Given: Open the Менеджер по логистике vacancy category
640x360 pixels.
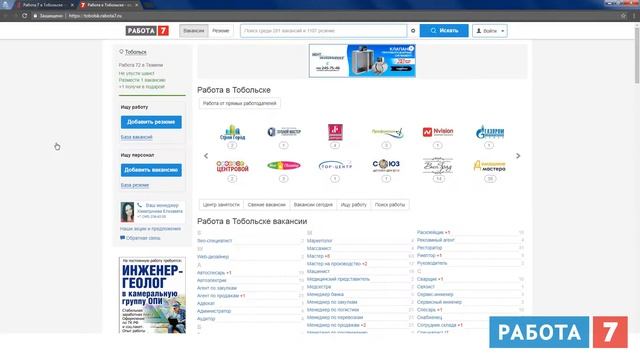Looking at the screenshot, I should point(333,310).
